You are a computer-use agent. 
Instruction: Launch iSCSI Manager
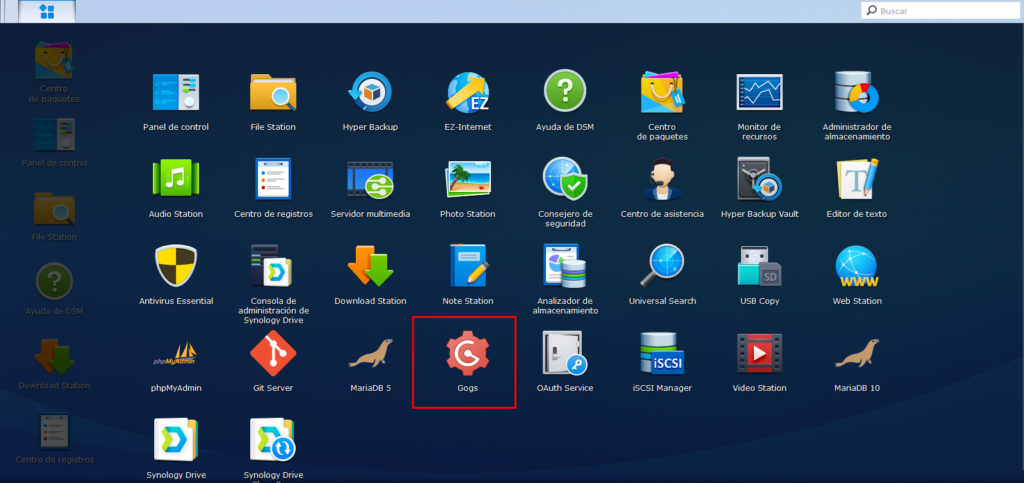coord(662,353)
